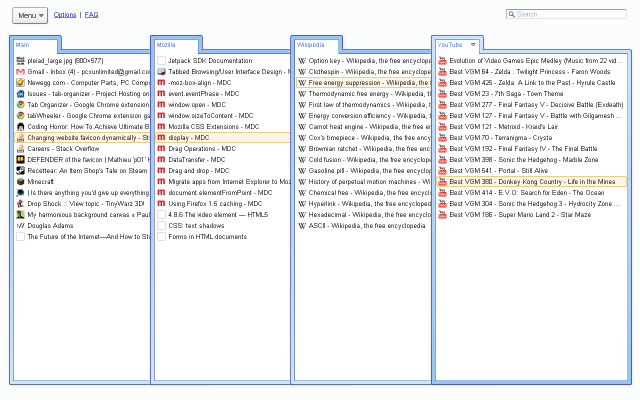
Task: Click the Steam favicon beside Recettear
Action: tap(20, 171)
